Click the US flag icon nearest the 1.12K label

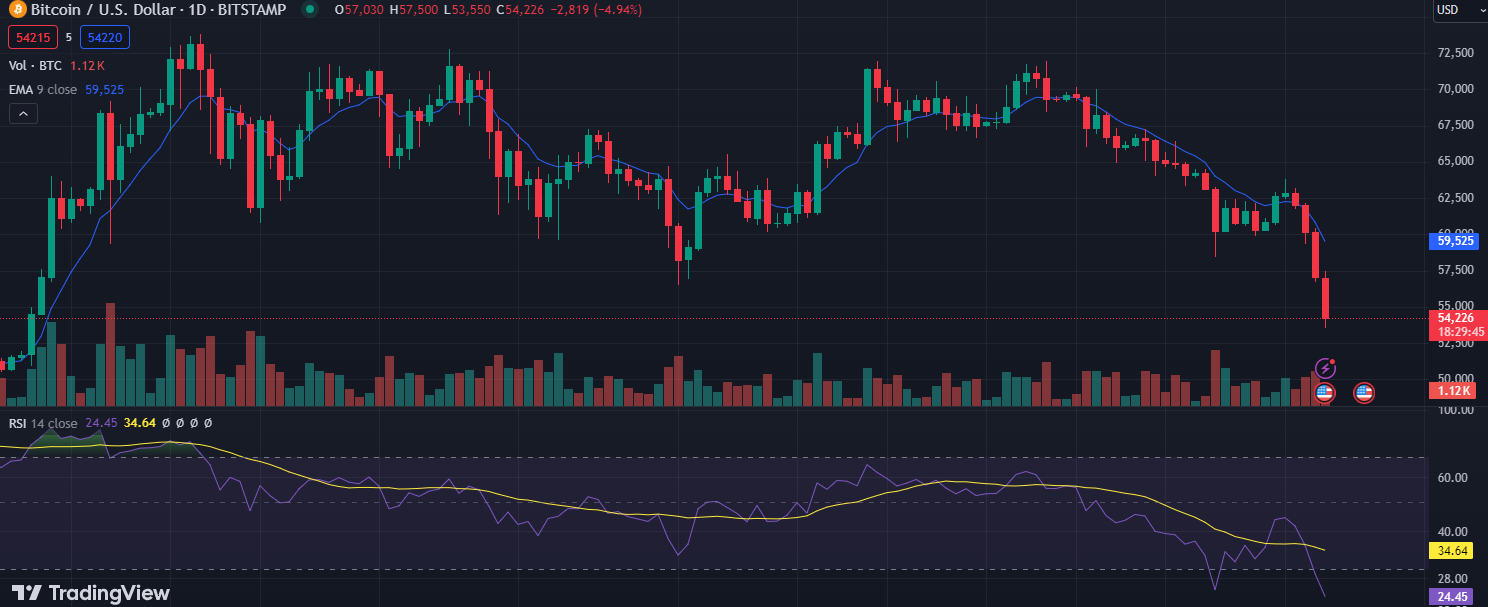(1363, 393)
